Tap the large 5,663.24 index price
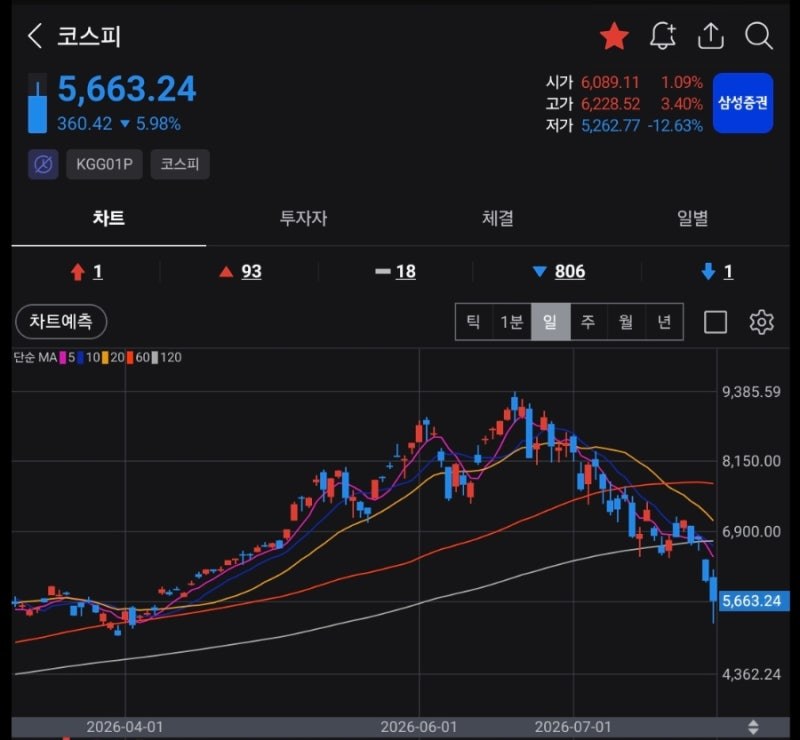 (127, 89)
